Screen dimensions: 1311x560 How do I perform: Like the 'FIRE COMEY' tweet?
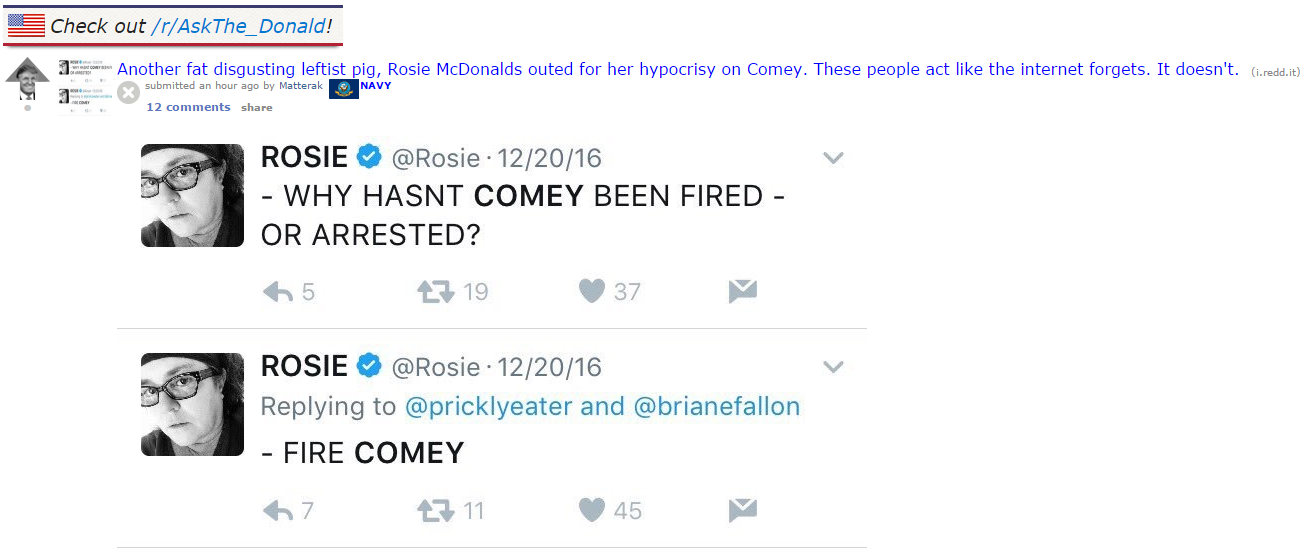[592, 510]
